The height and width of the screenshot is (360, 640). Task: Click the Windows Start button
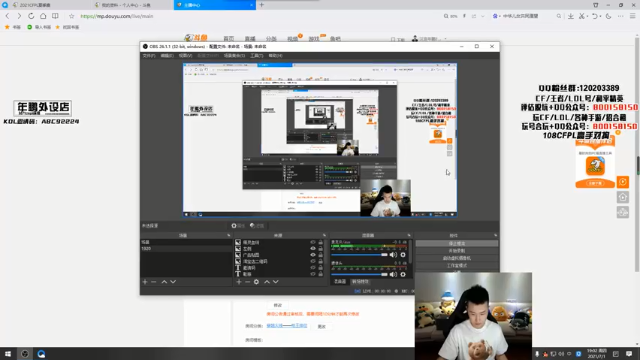(8, 354)
